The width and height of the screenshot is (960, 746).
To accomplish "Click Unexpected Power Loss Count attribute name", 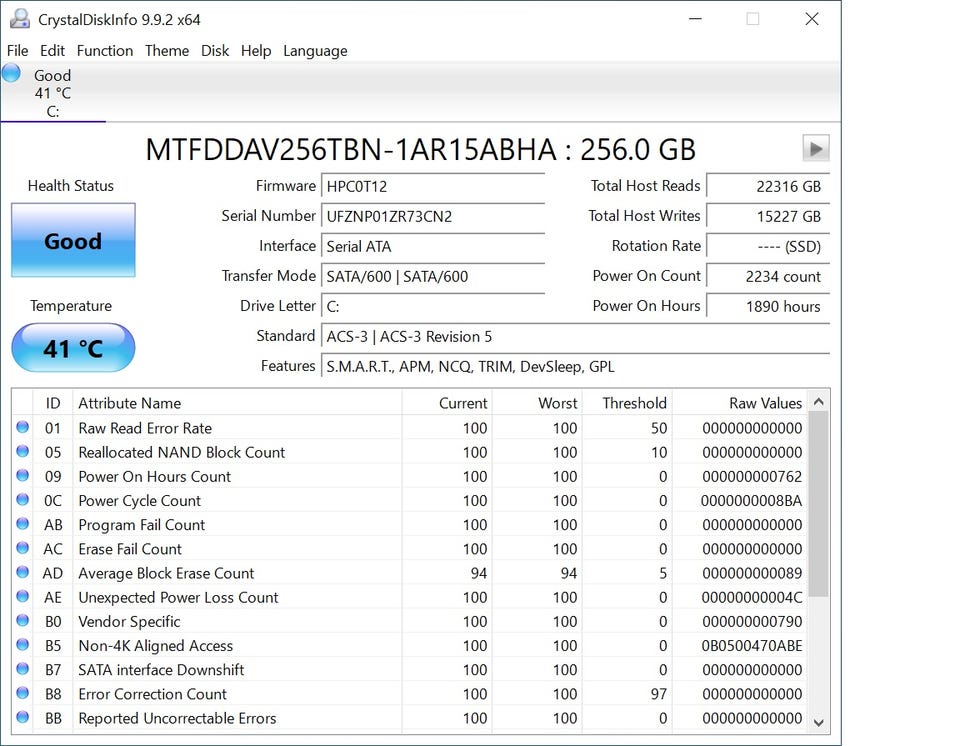I will [x=178, y=597].
